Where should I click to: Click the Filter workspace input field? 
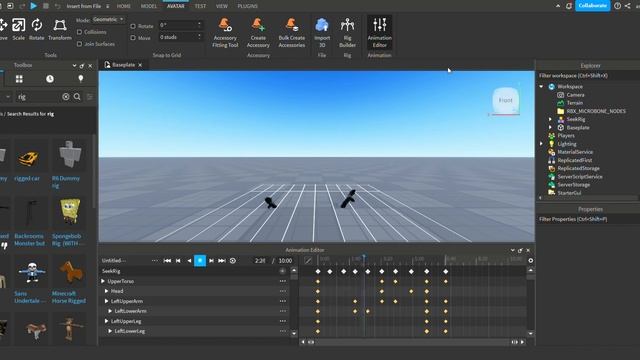click(588, 76)
